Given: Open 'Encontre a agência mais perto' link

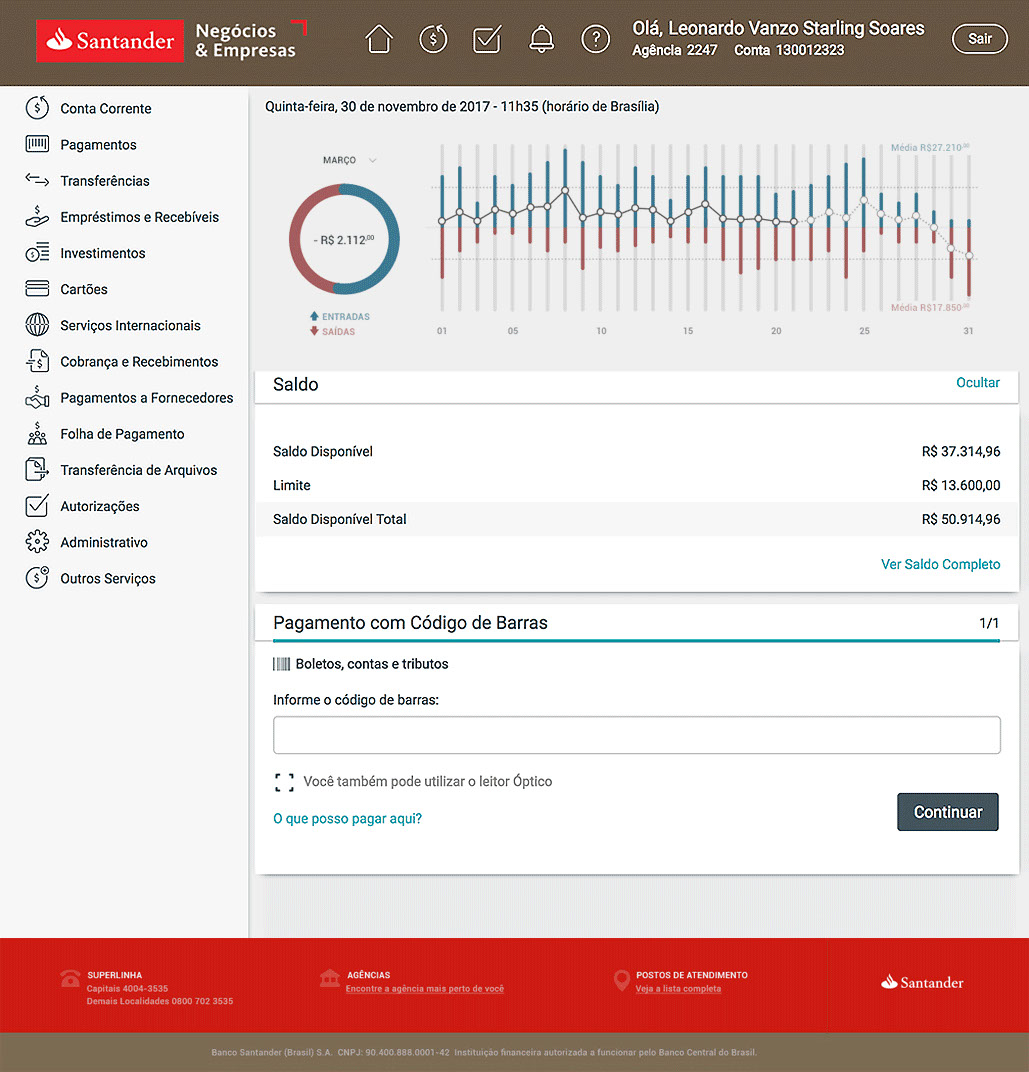Looking at the screenshot, I should (x=425, y=989).
